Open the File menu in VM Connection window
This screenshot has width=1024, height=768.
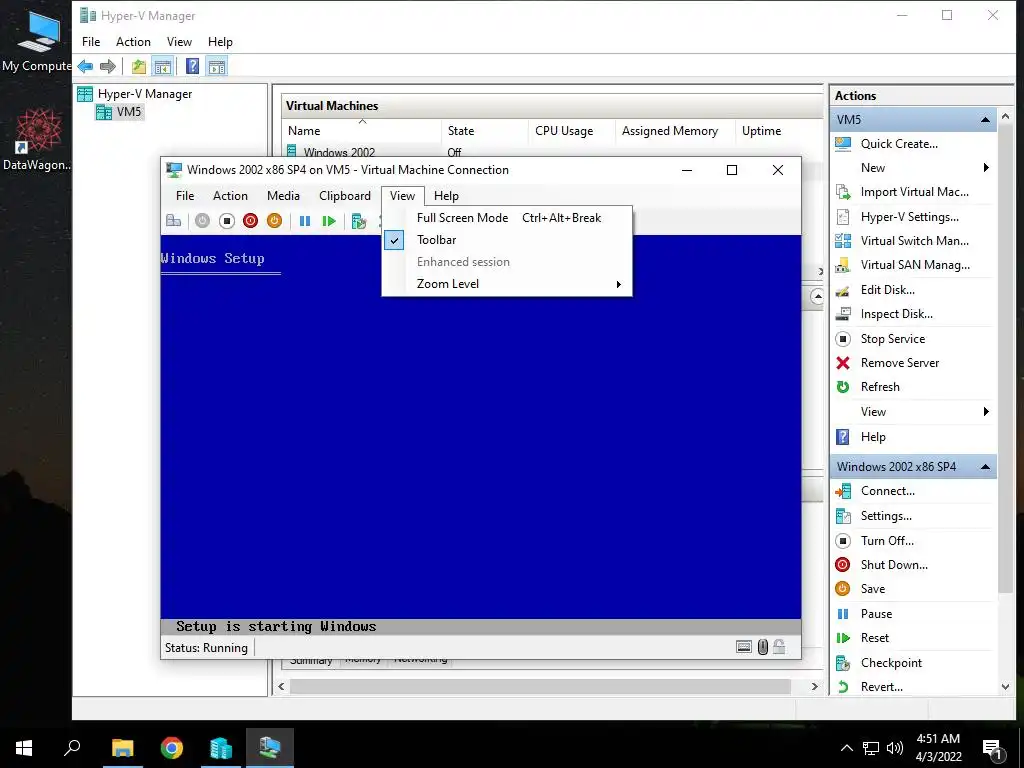click(x=185, y=196)
